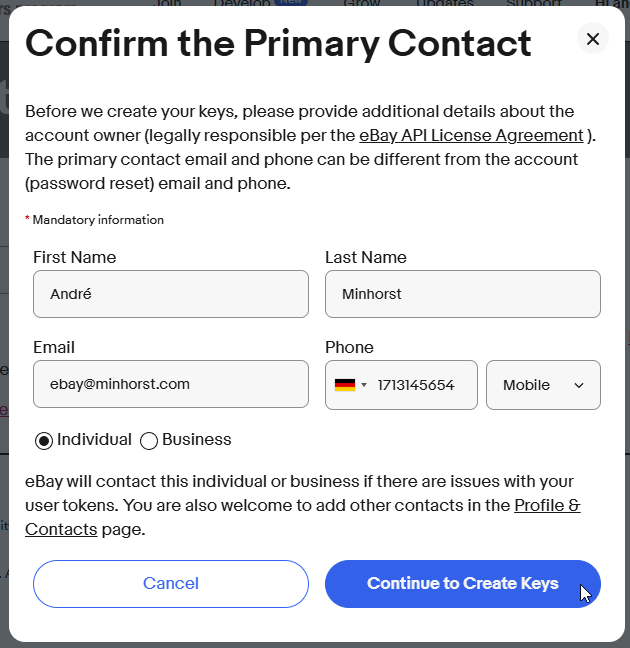Click the phone number 1713145654 field
The width and height of the screenshot is (630, 648).
pyautogui.click(x=416, y=385)
